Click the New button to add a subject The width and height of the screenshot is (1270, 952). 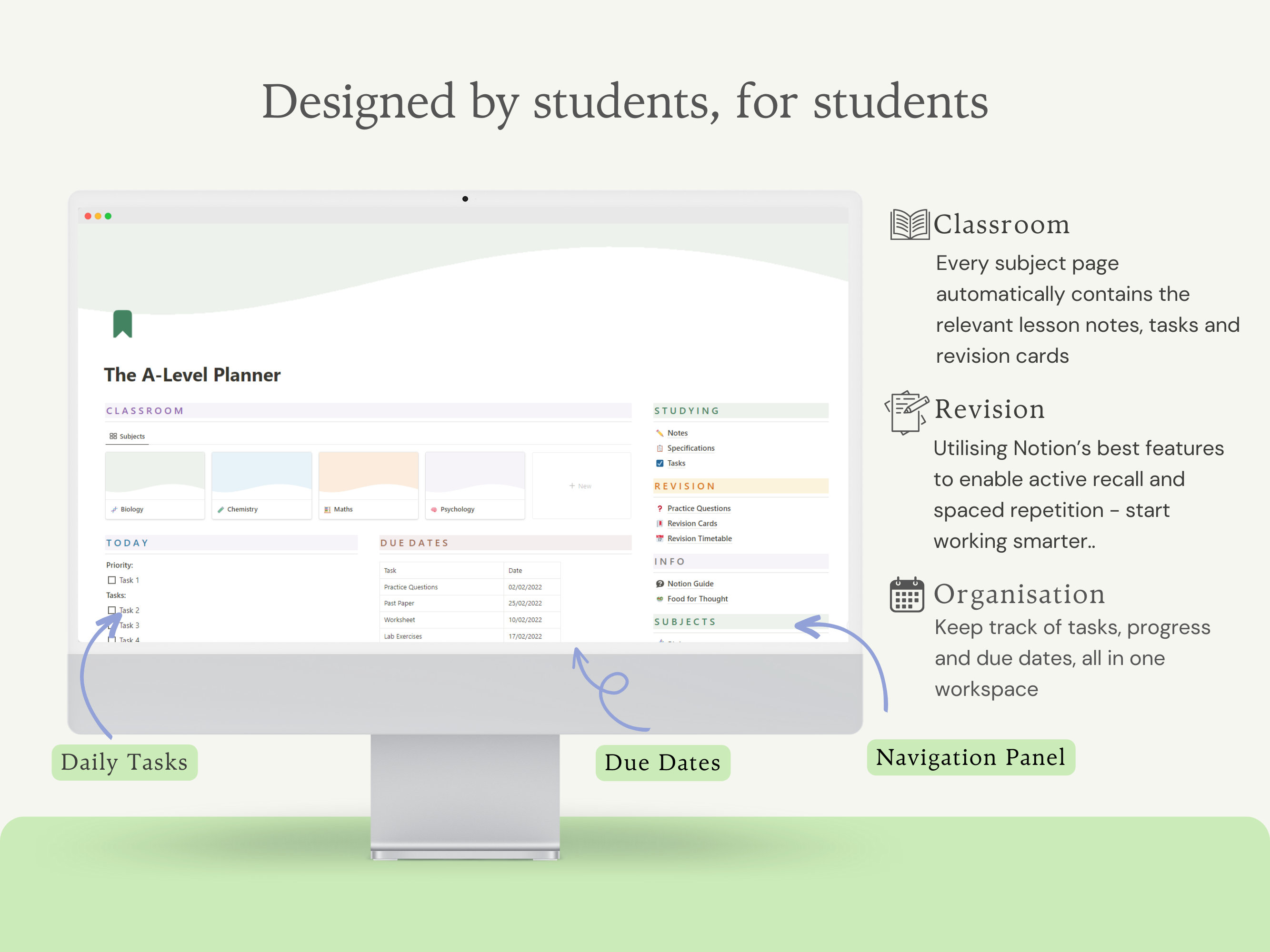pyautogui.click(x=580, y=486)
